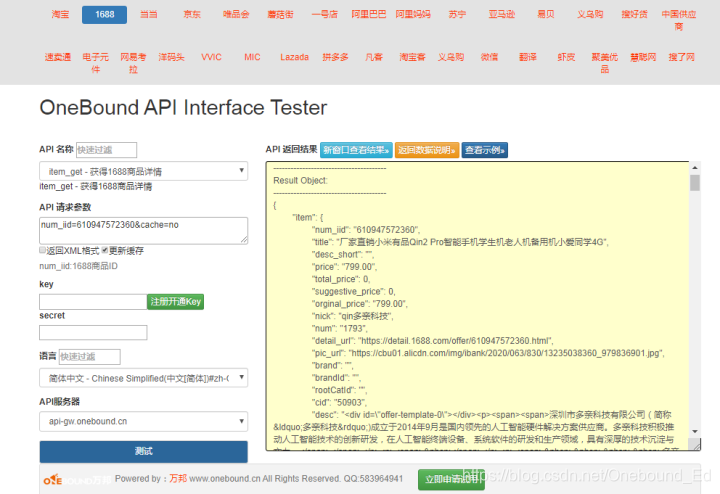Enable the 返回XML格式 checkbox
Screen dimensions: 720x494
pyautogui.click(x=42, y=250)
